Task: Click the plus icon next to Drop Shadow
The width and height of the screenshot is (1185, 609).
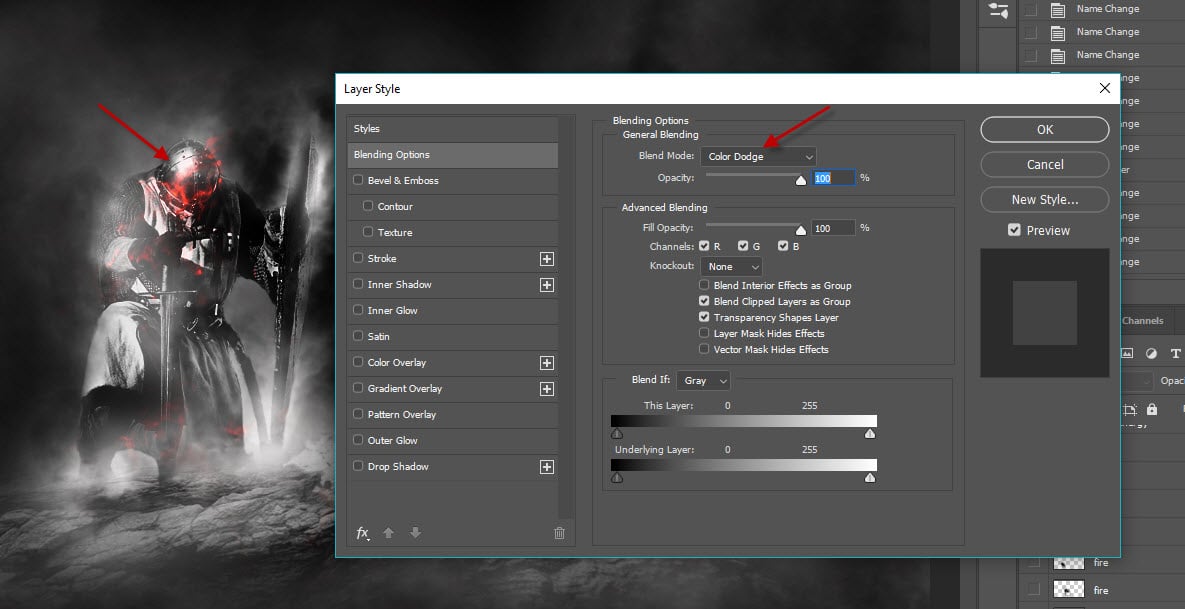Action: coord(547,467)
